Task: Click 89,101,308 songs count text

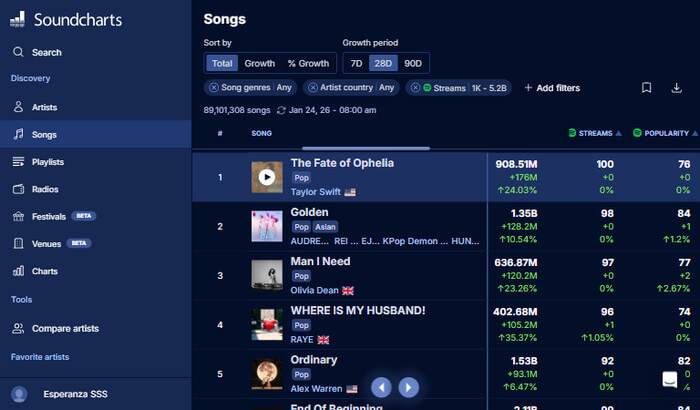Action: click(237, 110)
